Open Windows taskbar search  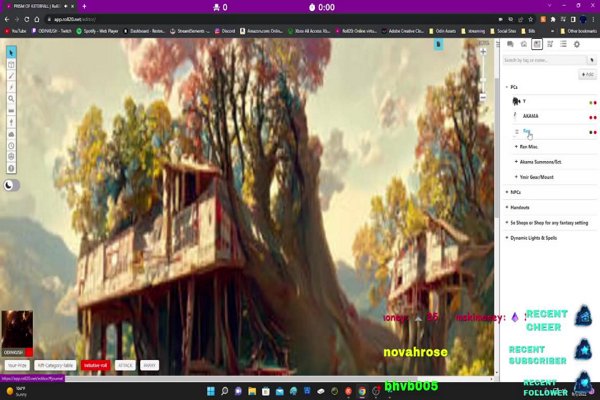(225, 391)
